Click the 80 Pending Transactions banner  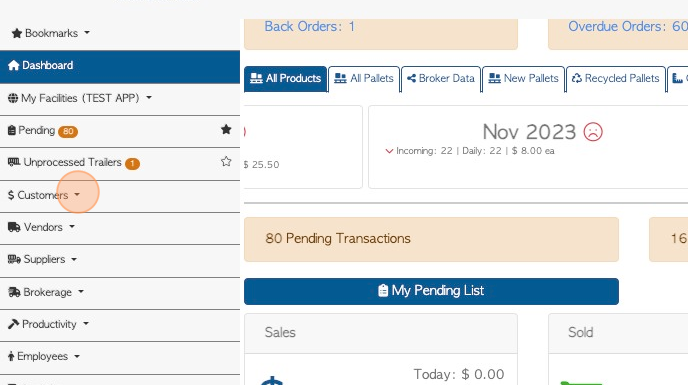[431, 239]
